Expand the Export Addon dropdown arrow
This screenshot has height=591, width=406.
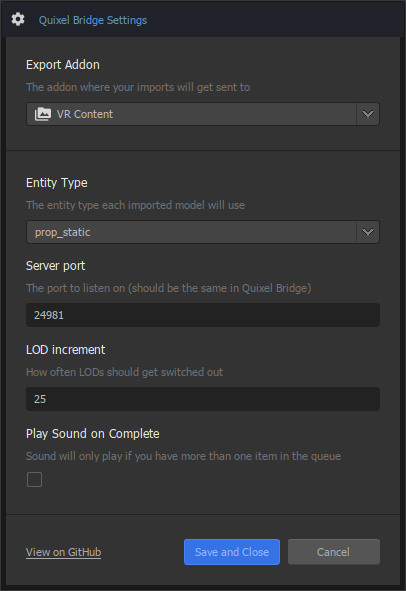368,114
